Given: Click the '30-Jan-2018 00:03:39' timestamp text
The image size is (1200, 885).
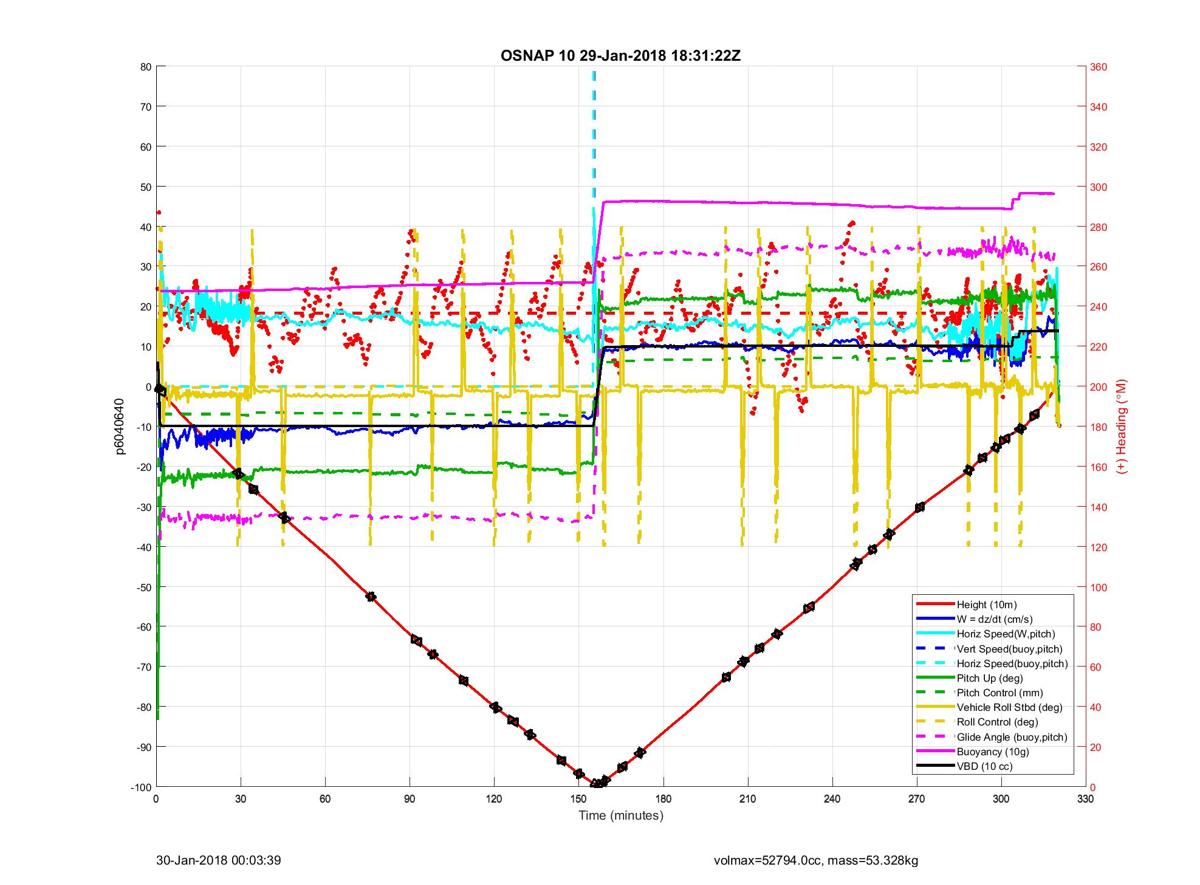Looking at the screenshot, I should 219,859.
